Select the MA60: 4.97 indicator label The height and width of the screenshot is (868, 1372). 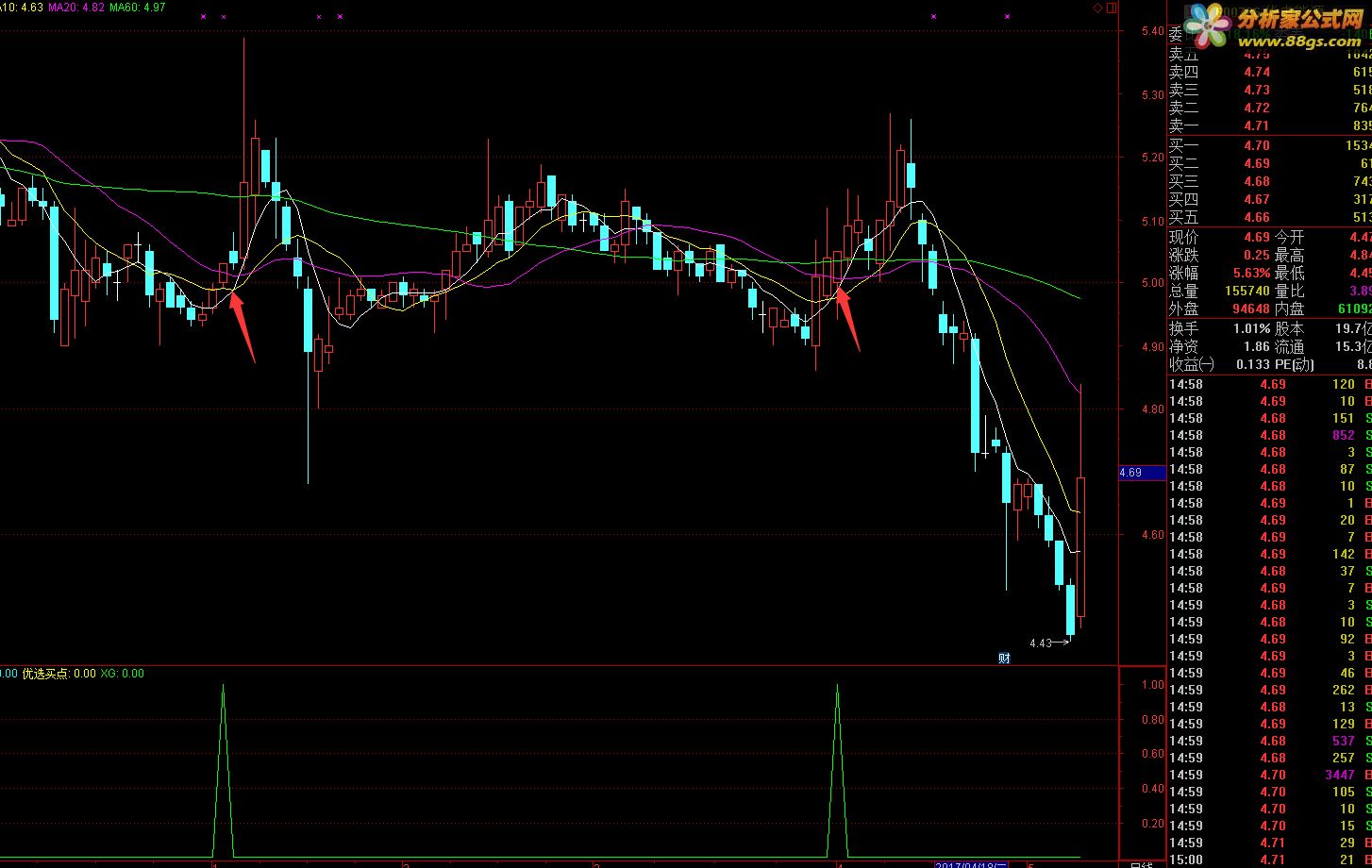pos(138,8)
